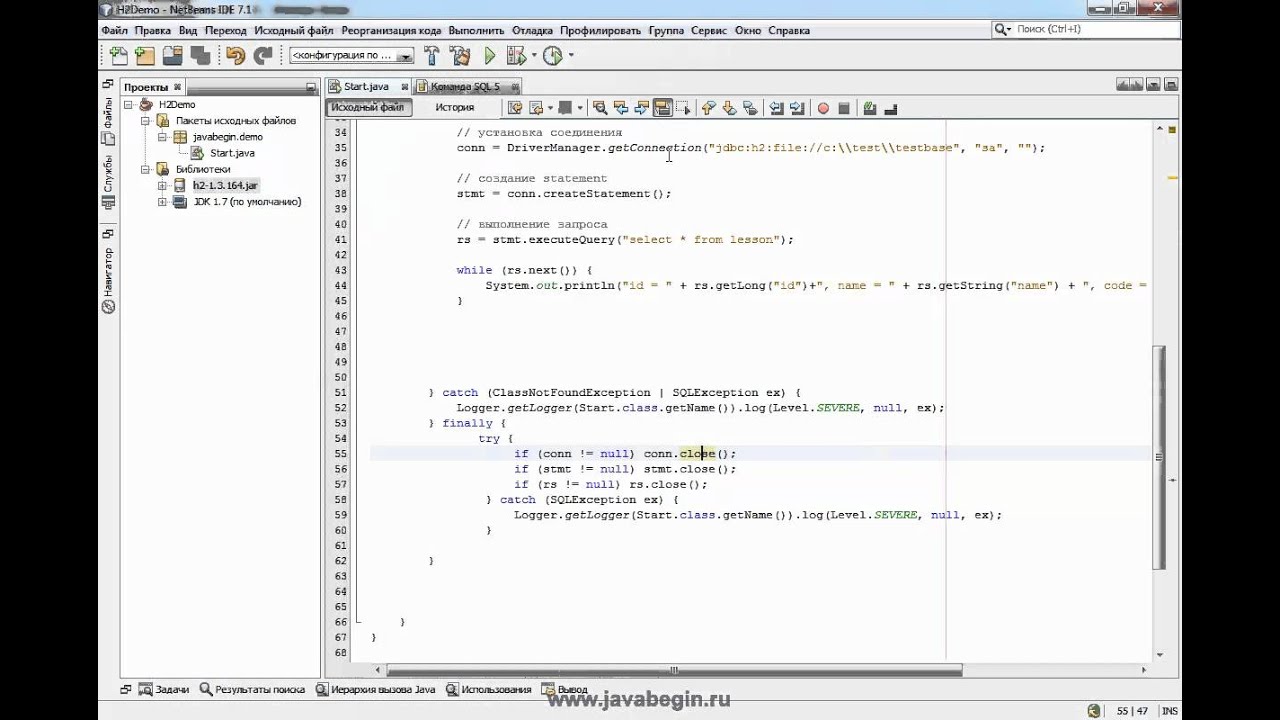
Task: Click the New Project icon
Action: coord(145,56)
